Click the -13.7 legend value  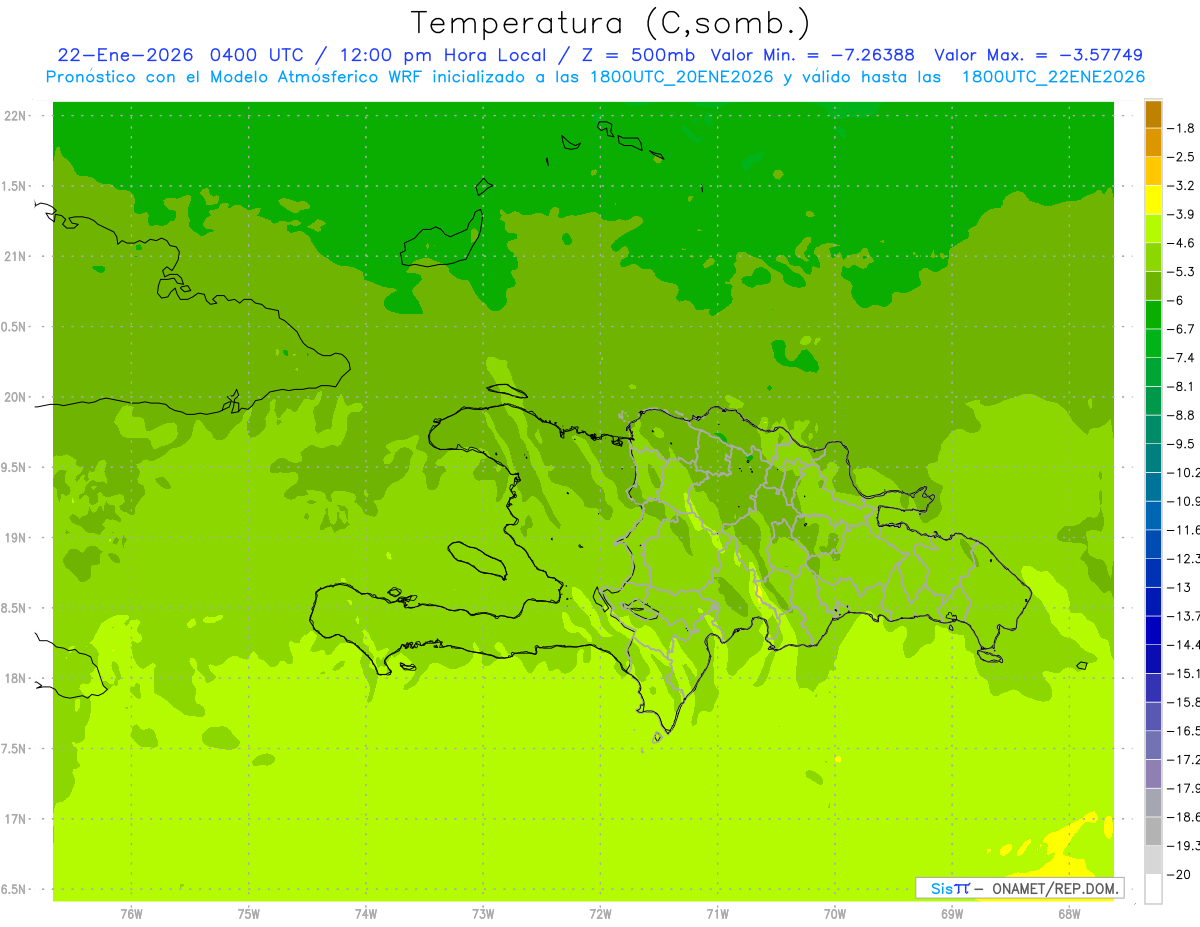(1183, 615)
